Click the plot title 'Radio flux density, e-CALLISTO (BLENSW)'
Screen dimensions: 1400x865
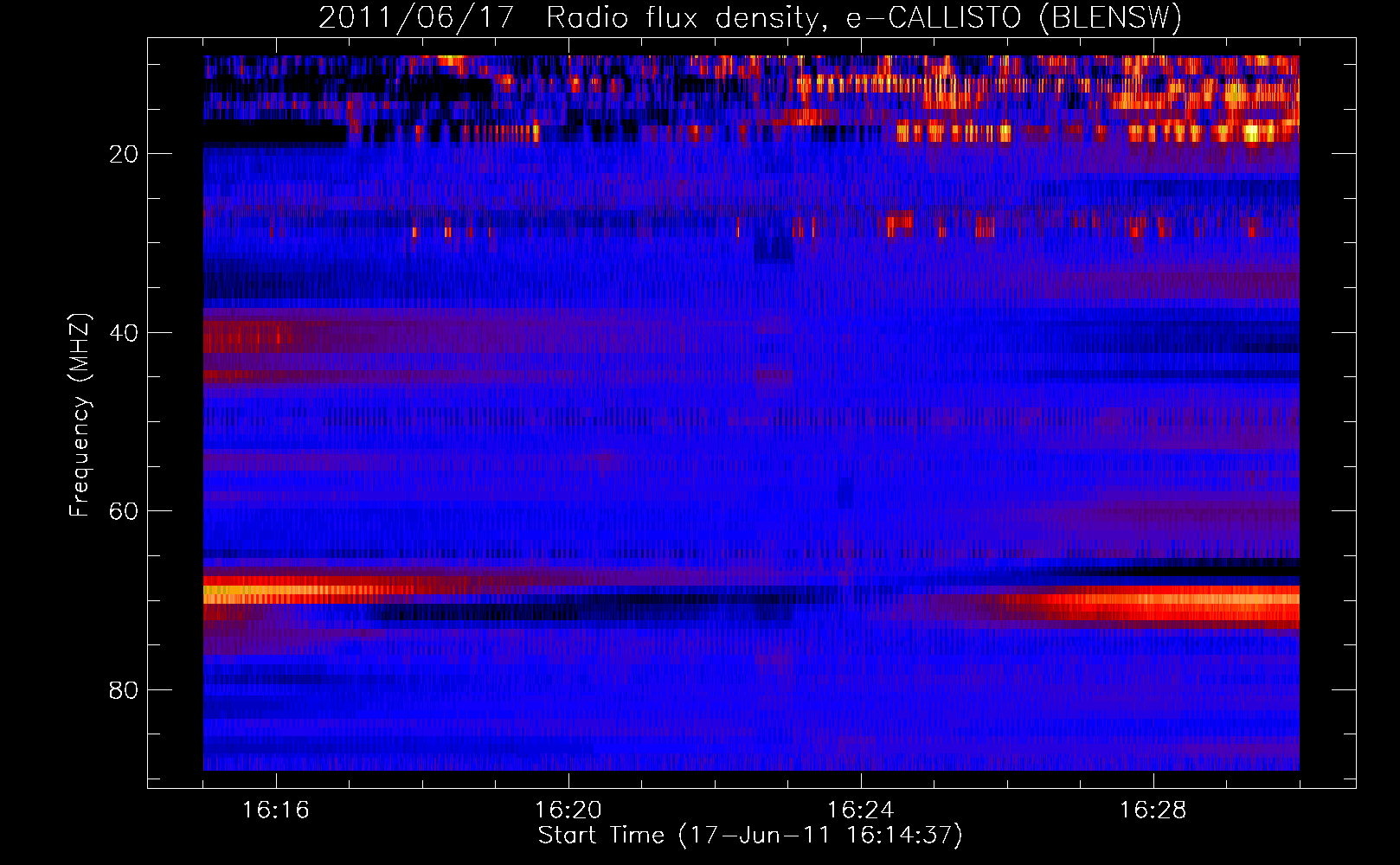coord(864,18)
